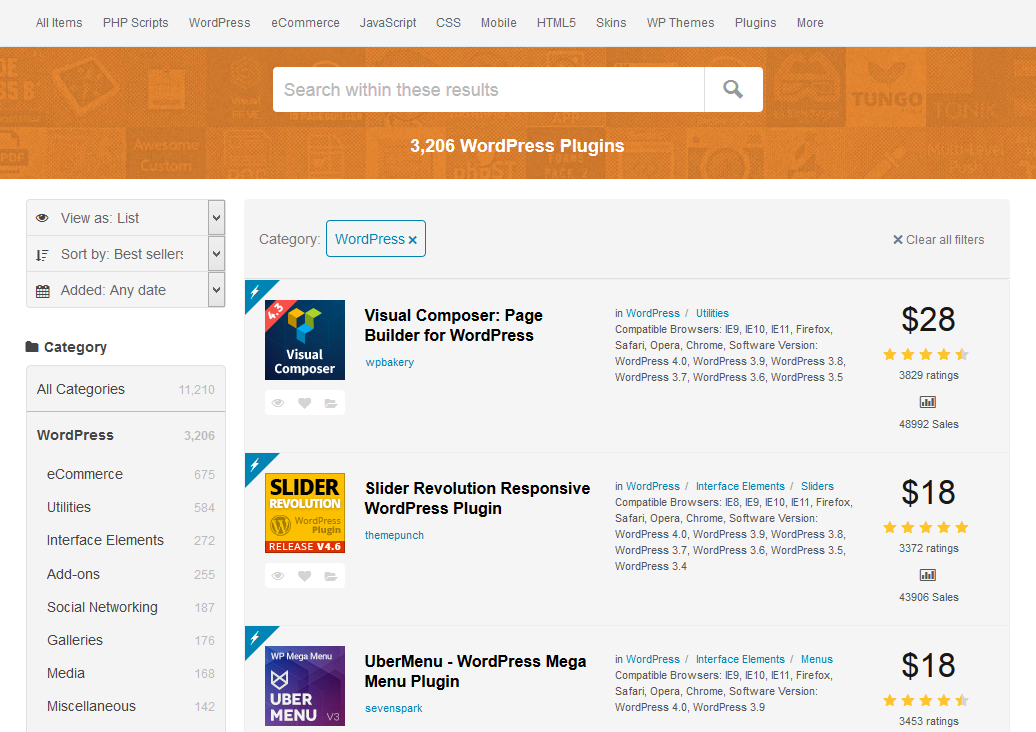
Task: Open the Sort by: Best sellers dropdown
Action: (126, 254)
